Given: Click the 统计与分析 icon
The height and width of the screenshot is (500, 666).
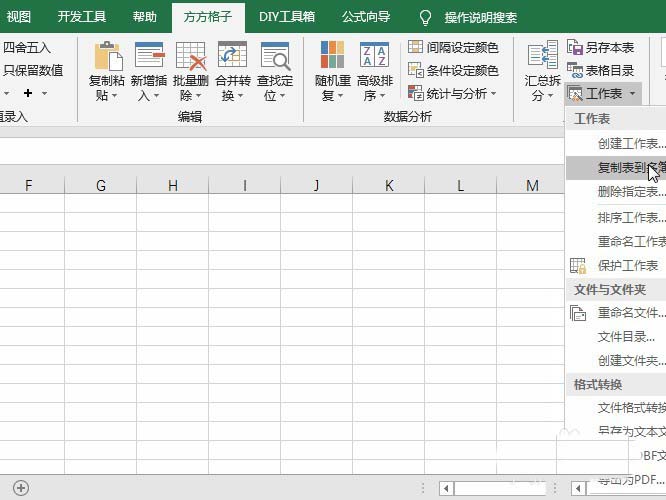Looking at the screenshot, I should (415, 93).
